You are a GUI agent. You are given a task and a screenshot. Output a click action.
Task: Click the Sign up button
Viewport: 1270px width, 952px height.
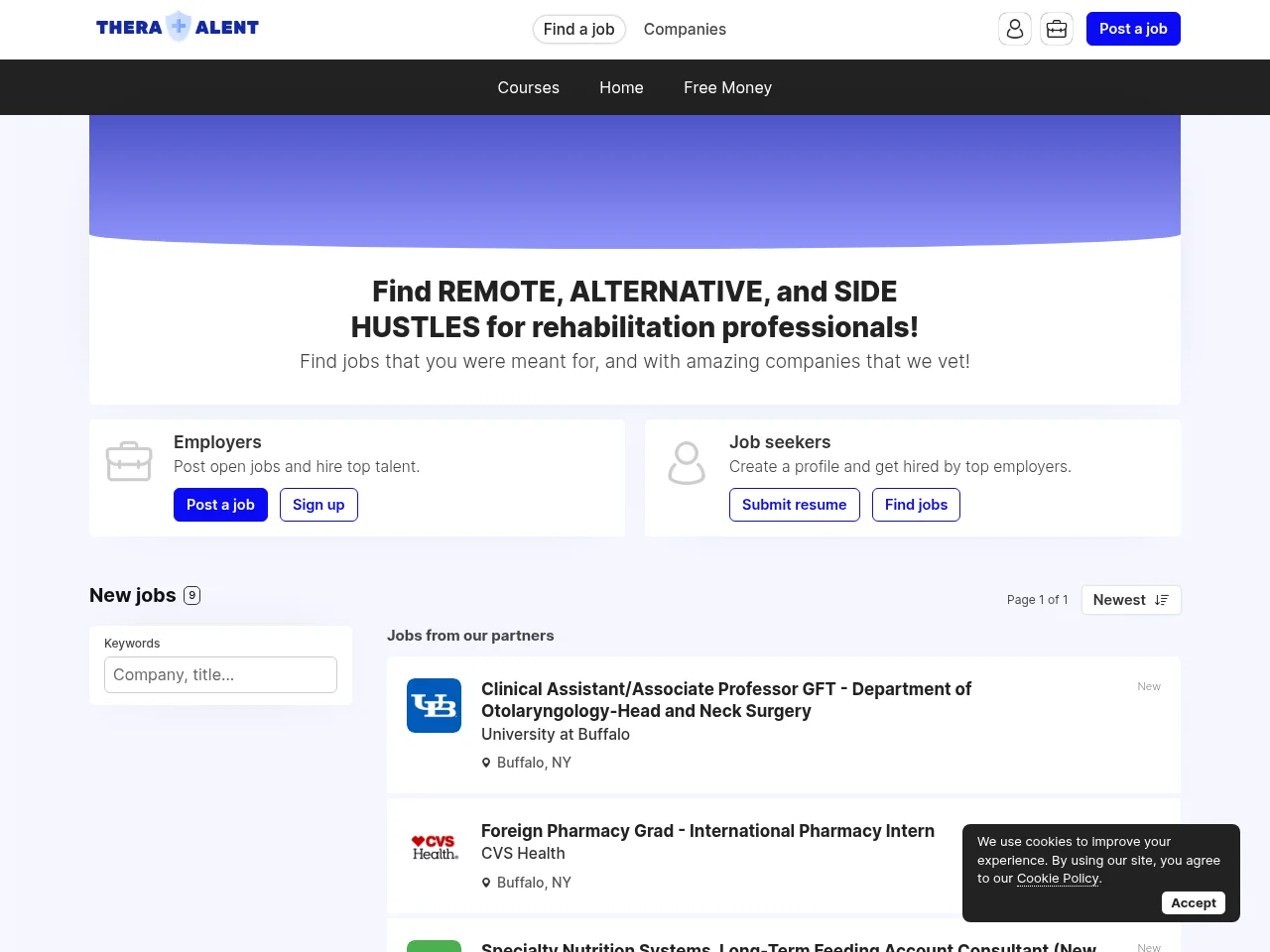tap(318, 505)
